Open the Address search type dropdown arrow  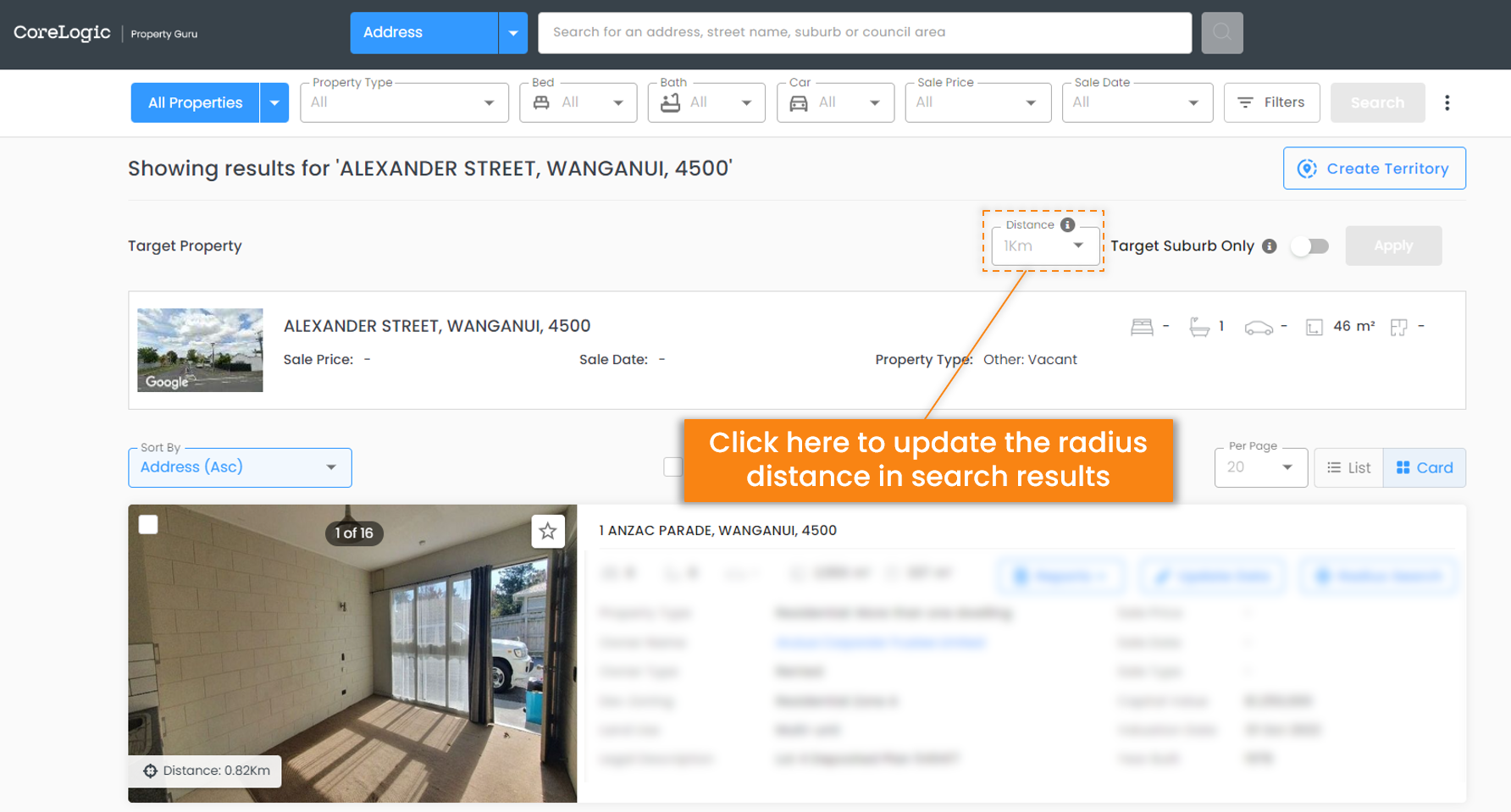[x=512, y=33]
